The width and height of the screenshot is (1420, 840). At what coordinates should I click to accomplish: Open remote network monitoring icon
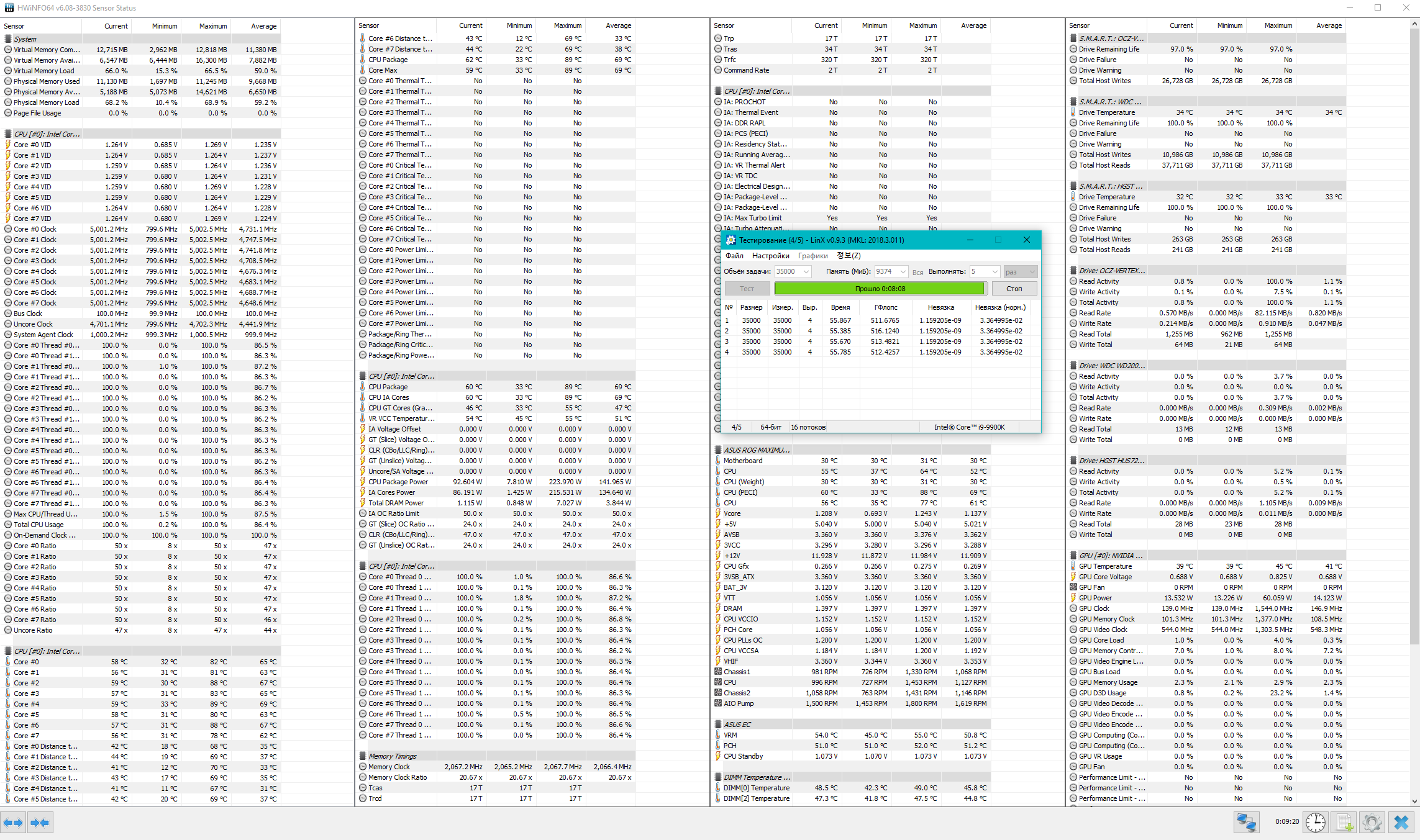(1246, 823)
